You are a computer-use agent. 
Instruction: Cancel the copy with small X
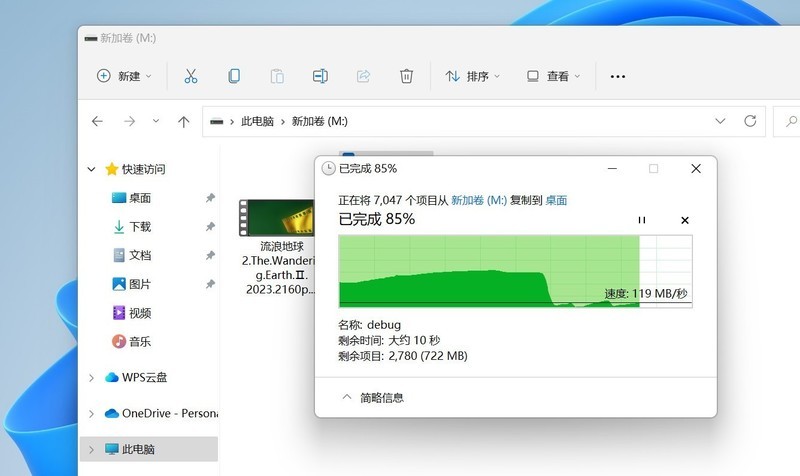click(685, 220)
